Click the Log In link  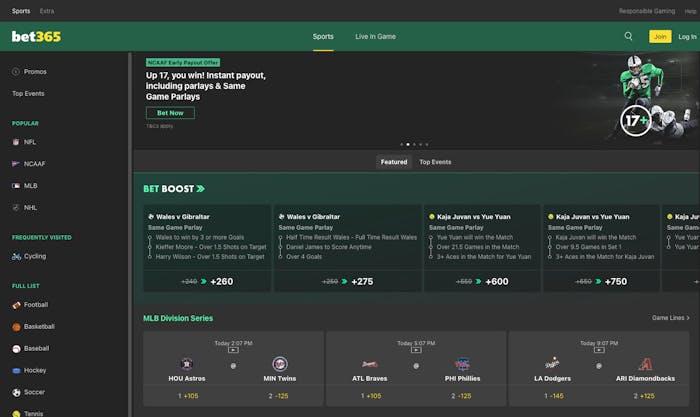(688, 37)
